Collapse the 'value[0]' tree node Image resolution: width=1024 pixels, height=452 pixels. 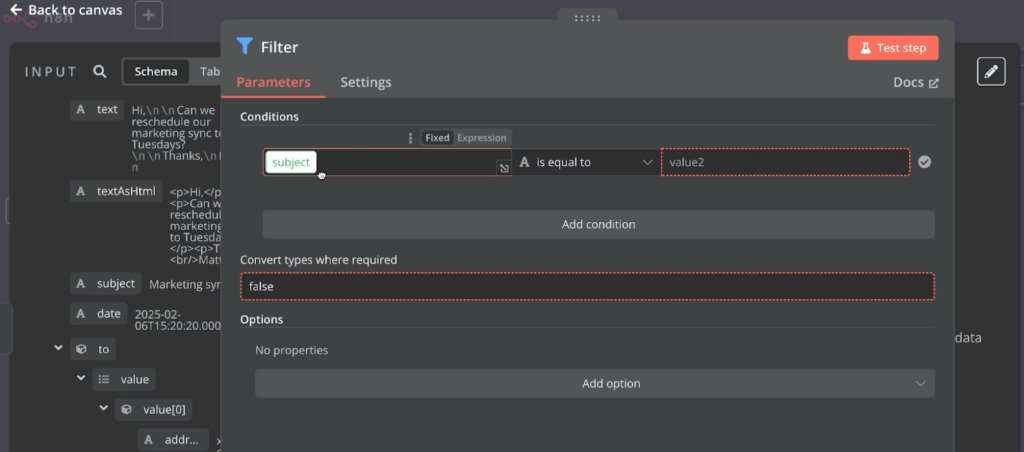104,409
